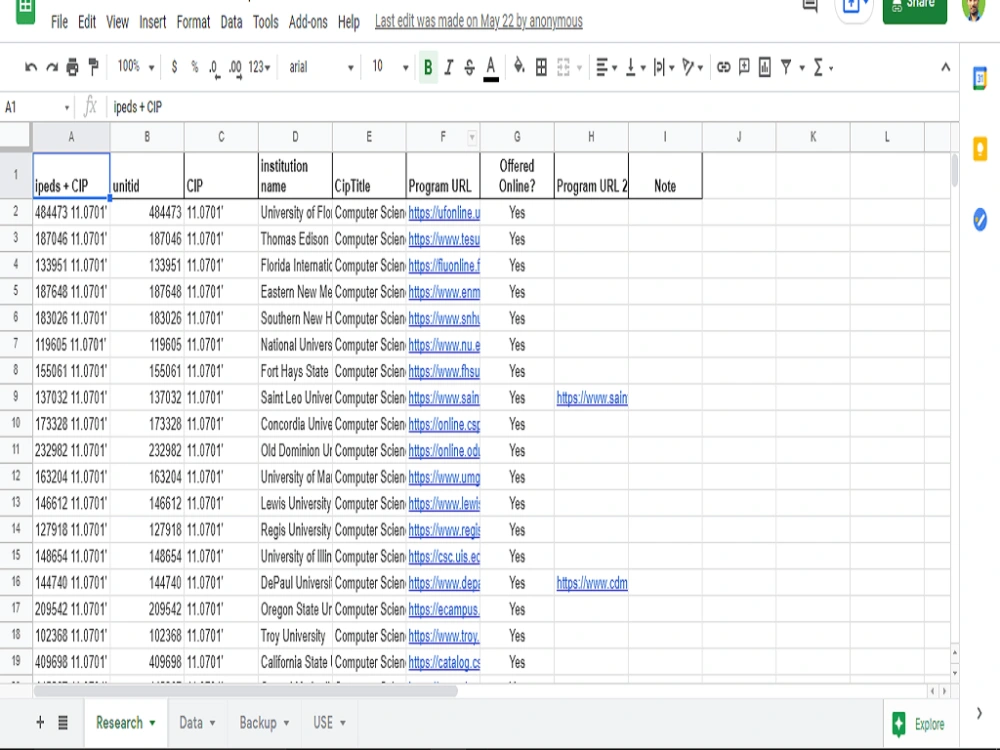Open the Insert menu
Image resolution: width=1000 pixels, height=750 pixels.
[x=152, y=22]
